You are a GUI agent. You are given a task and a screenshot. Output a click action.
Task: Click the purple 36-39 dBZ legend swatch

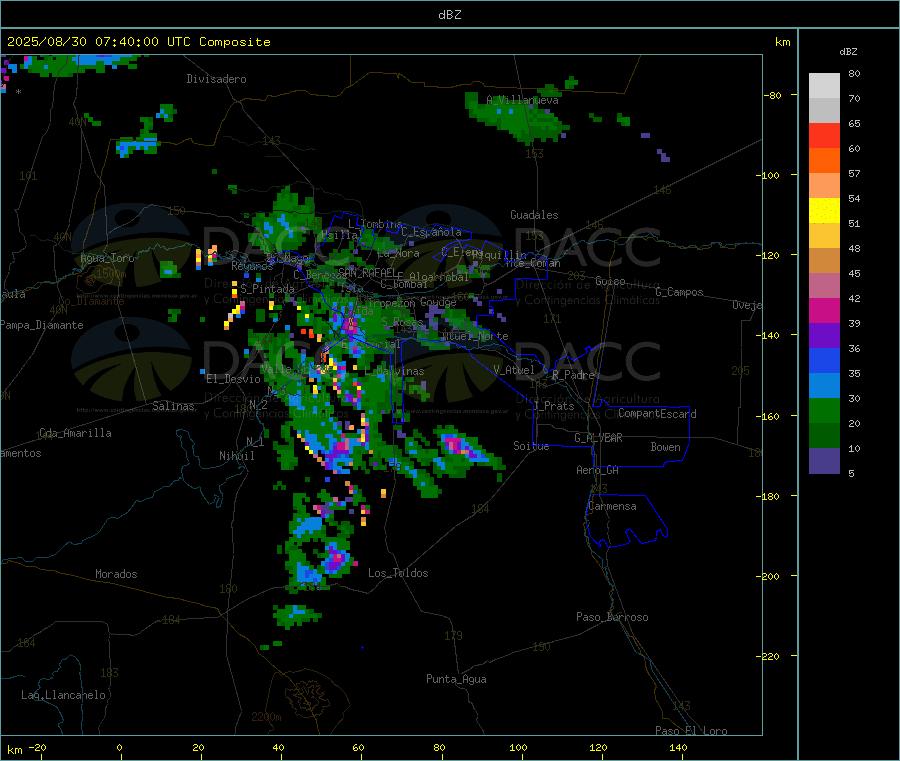(824, 336)
